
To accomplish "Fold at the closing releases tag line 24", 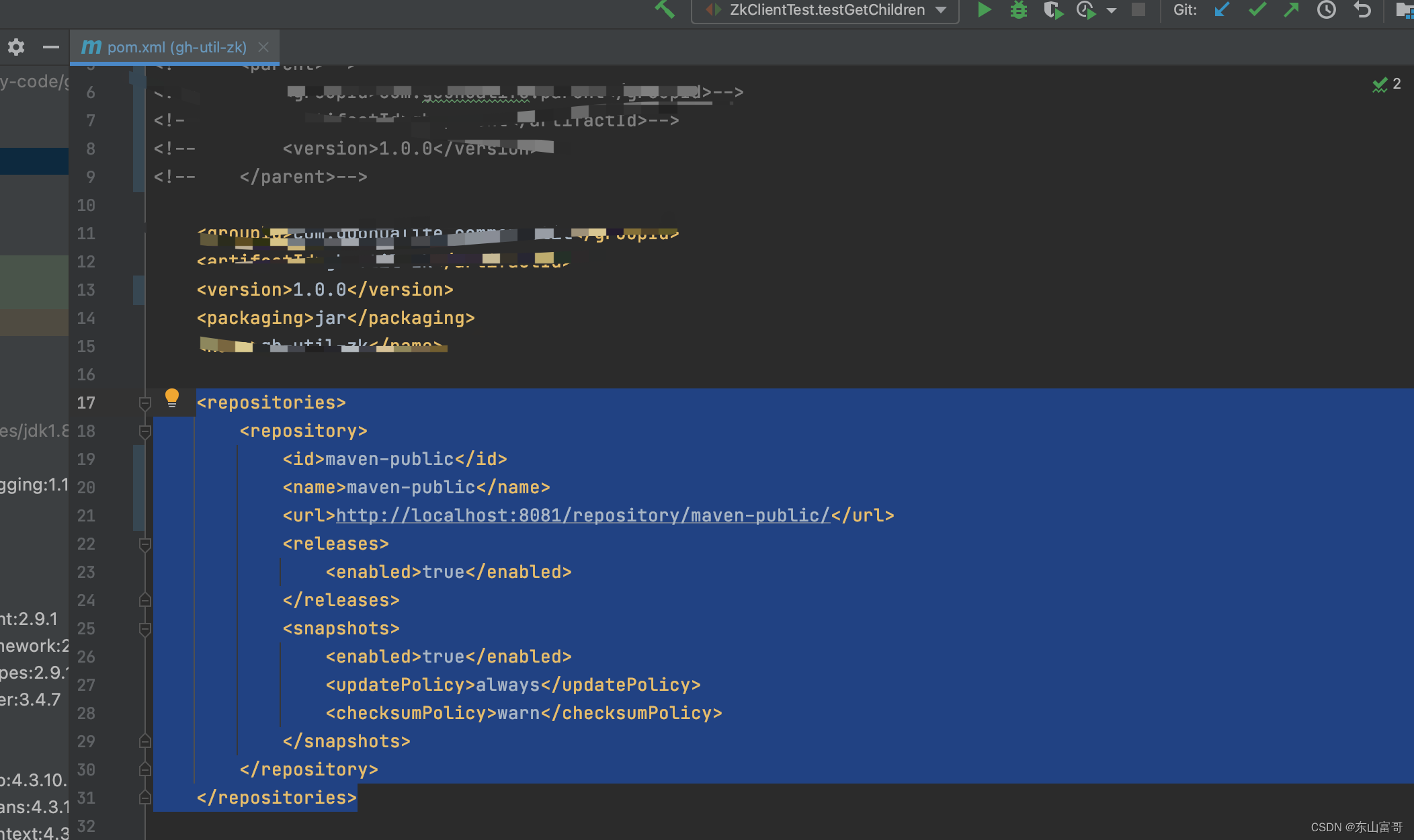I will click(x=144, y=600).
